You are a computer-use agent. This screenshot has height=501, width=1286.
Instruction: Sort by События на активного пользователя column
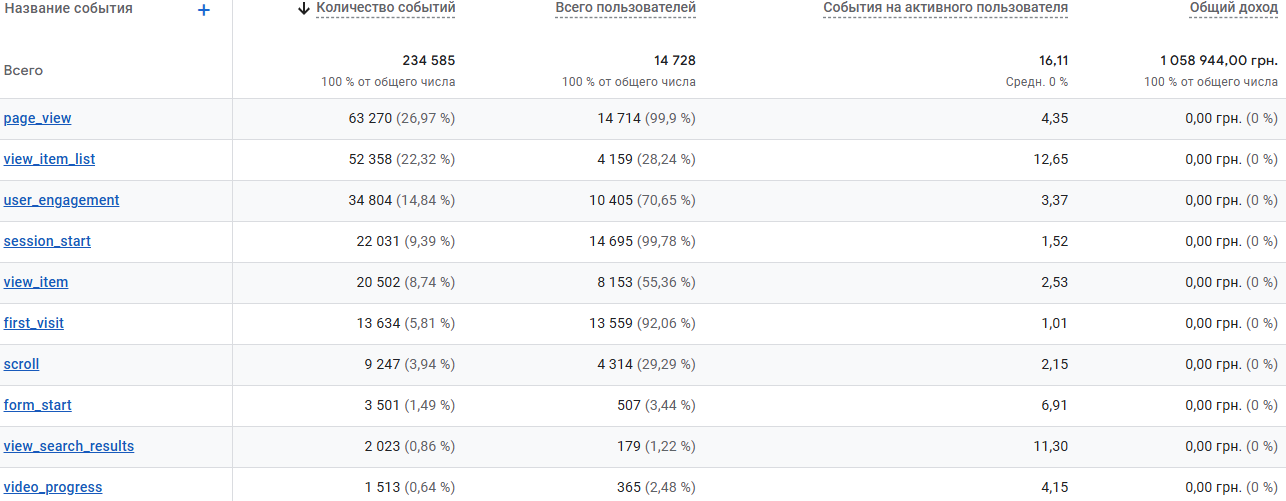945,8
